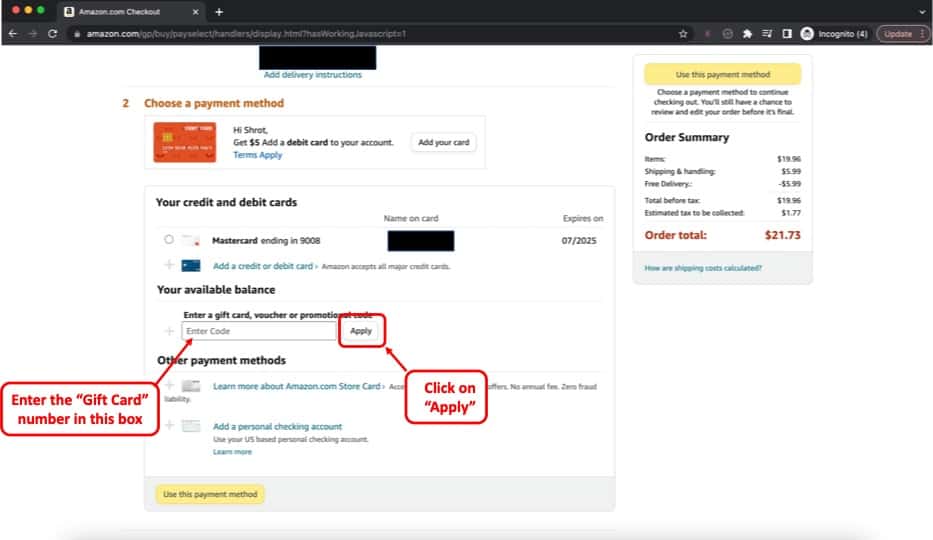Click the Estimated tax $1.77 value
The image size is (933, 540).
click(x=791, y=213)
